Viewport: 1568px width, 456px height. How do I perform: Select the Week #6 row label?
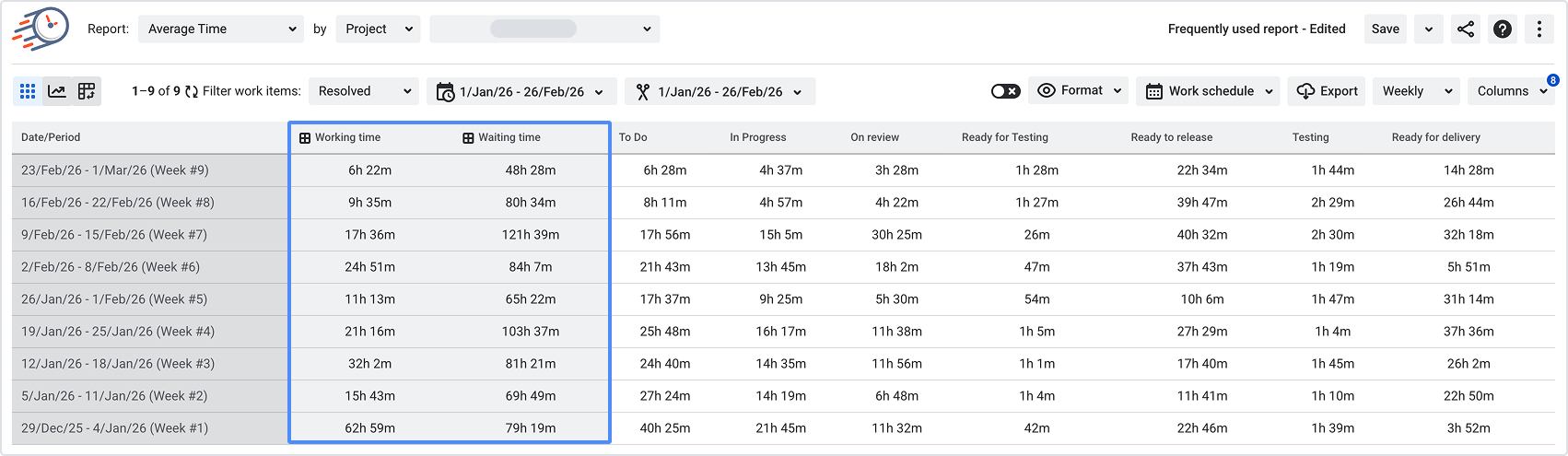tap(111, 267)
